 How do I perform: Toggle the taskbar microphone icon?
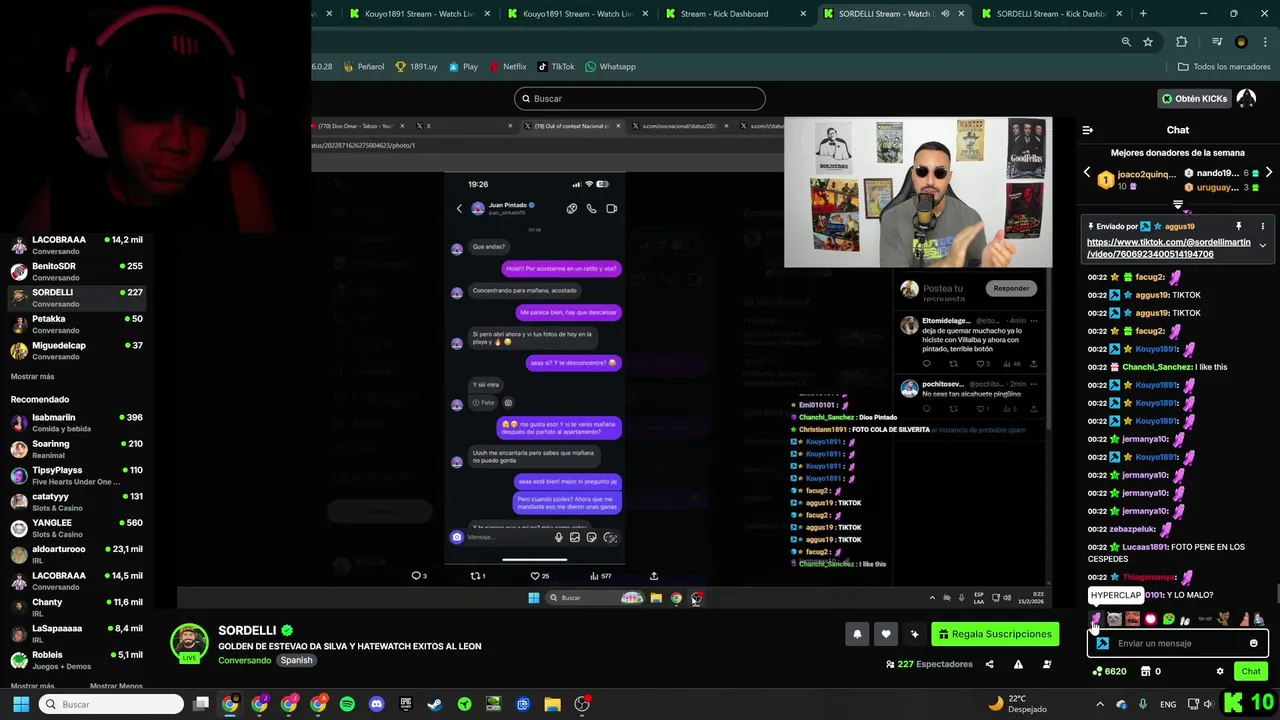coord(1143,704)
